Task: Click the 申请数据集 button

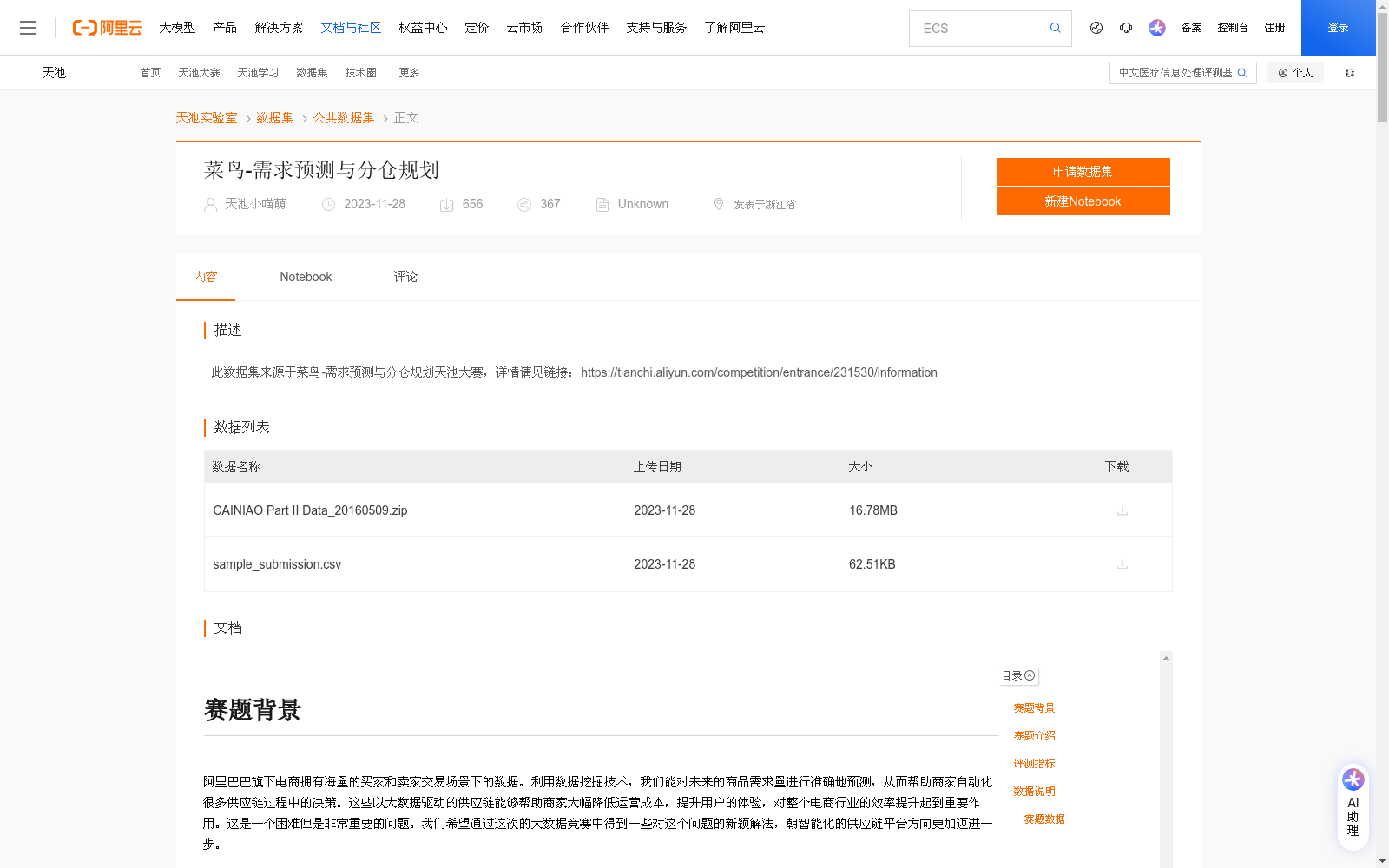Action: (1083, 171)
